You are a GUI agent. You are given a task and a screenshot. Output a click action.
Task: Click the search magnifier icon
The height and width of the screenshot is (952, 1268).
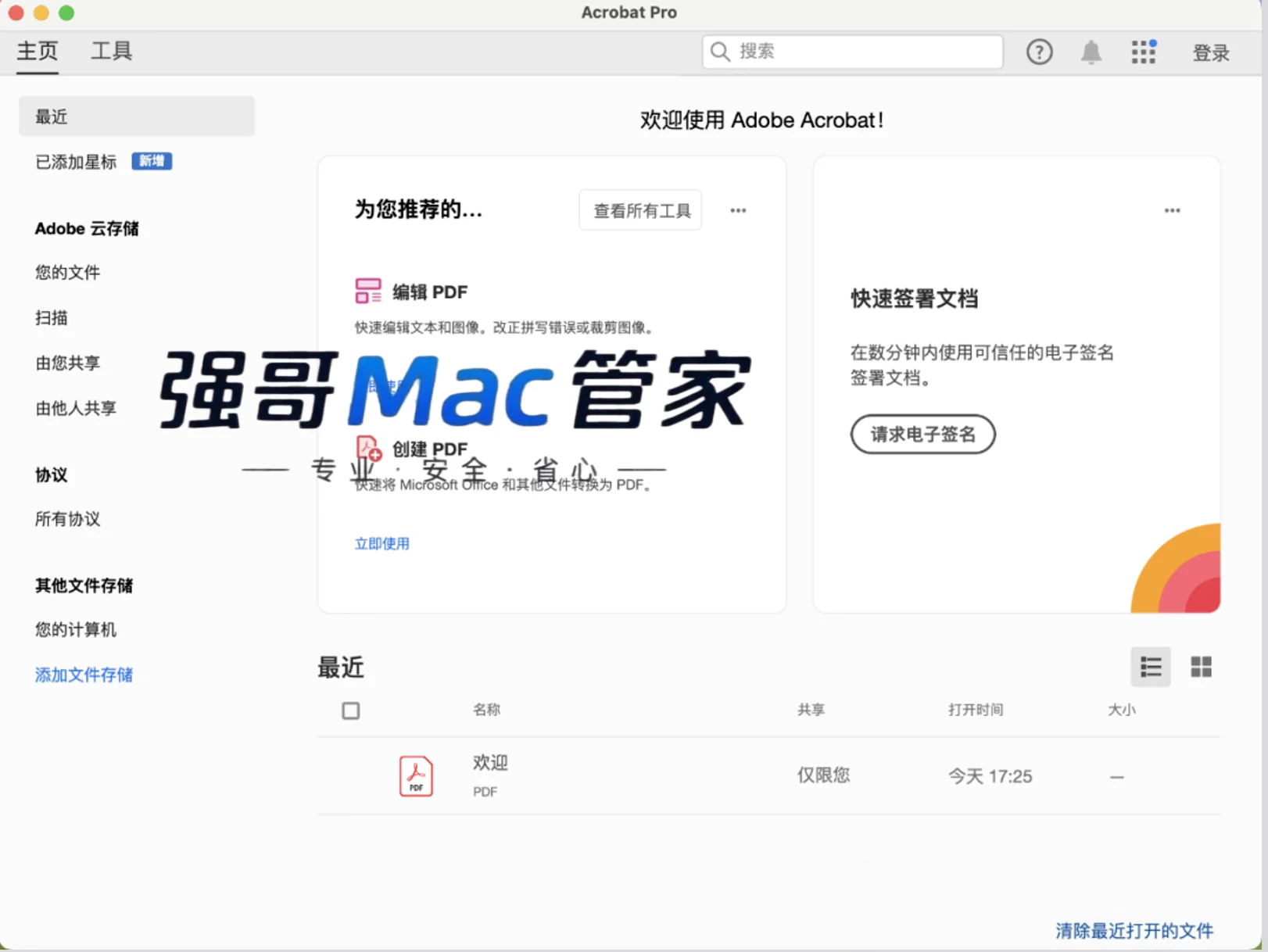coord(721,52)
